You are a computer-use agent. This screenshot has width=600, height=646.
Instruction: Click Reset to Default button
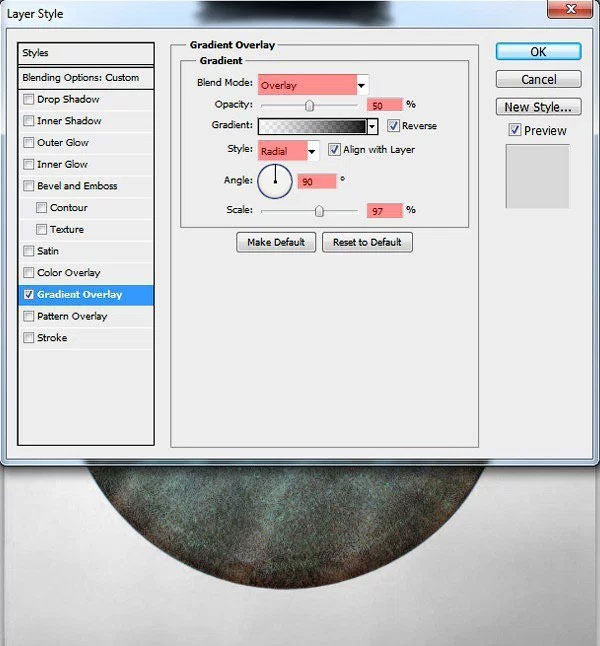point(367,242)
